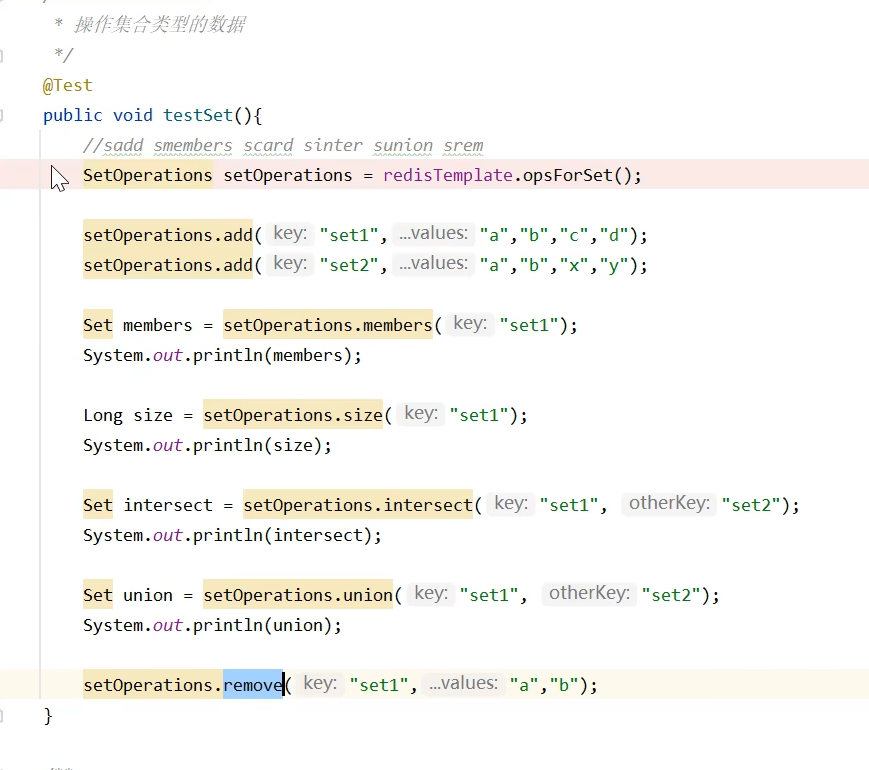Click the sadd smembers comment line
Screen dimensions: 869x770
click(x=283, y=146)
